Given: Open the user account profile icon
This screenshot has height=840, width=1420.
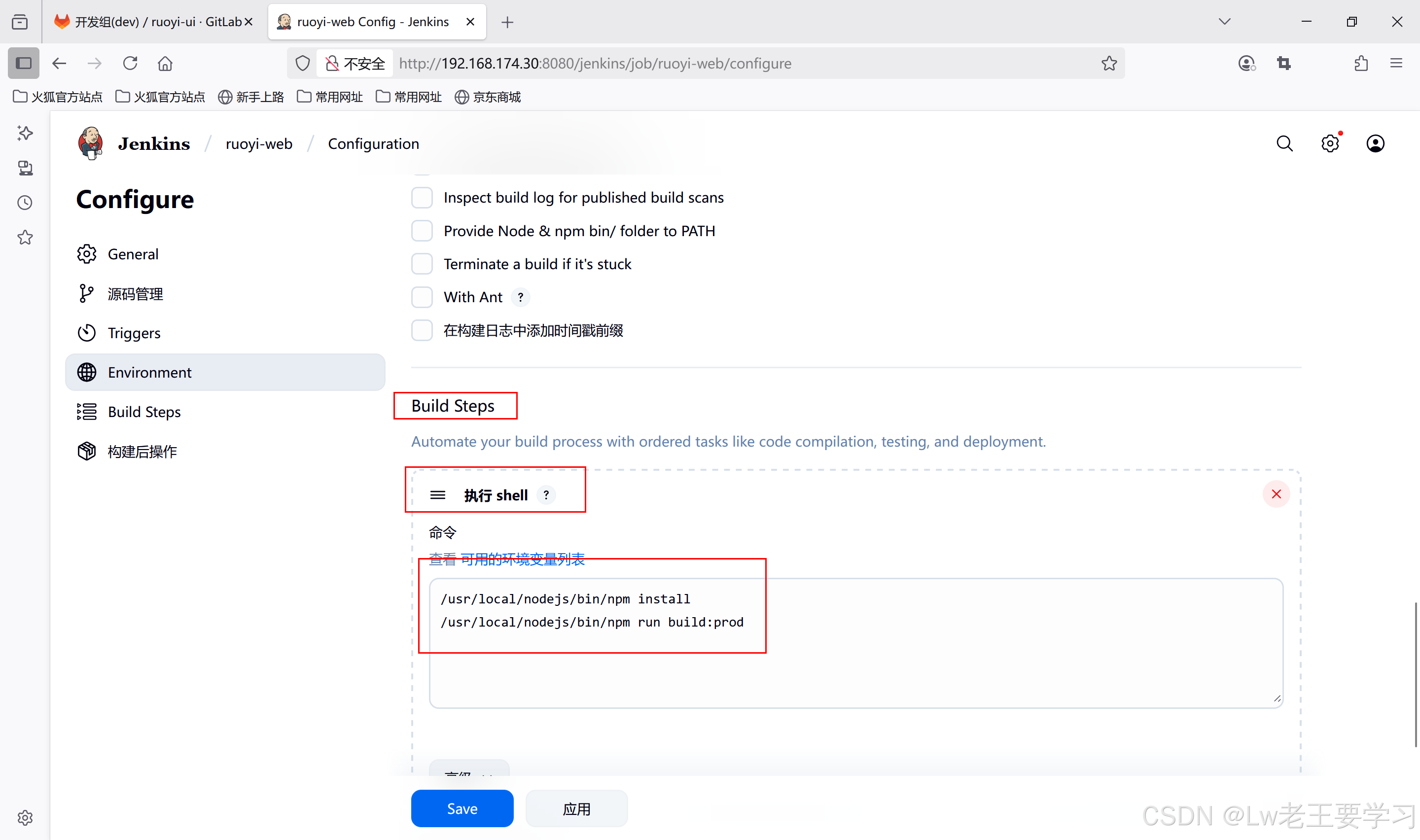Looking at the screenshot, I should pos(1375,144).
